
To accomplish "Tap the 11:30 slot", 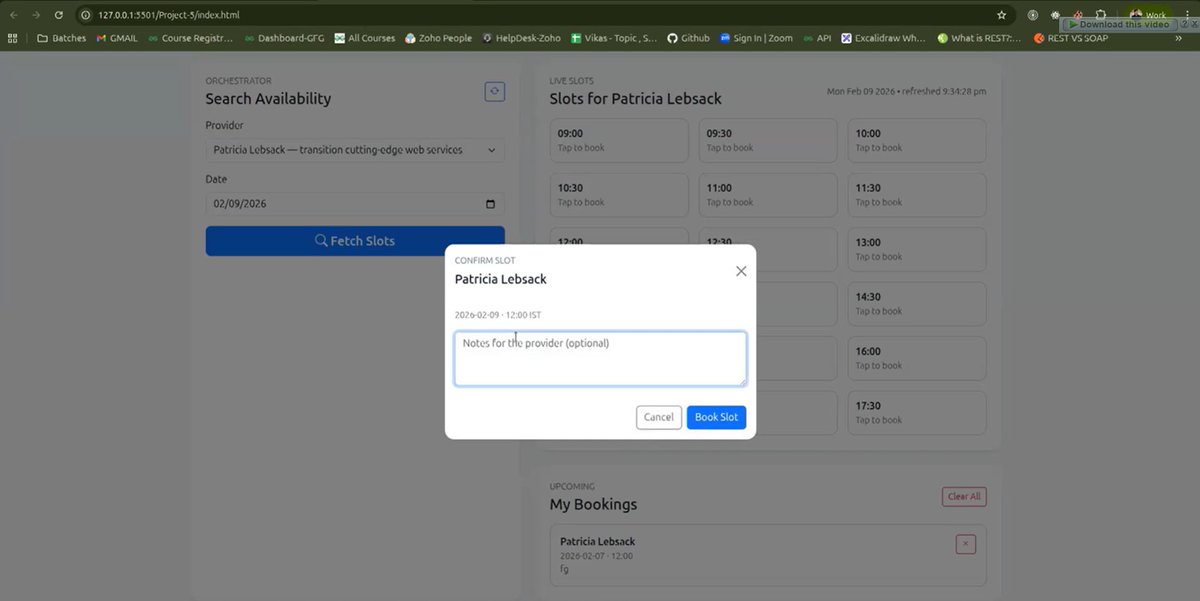I will [917, 195].
